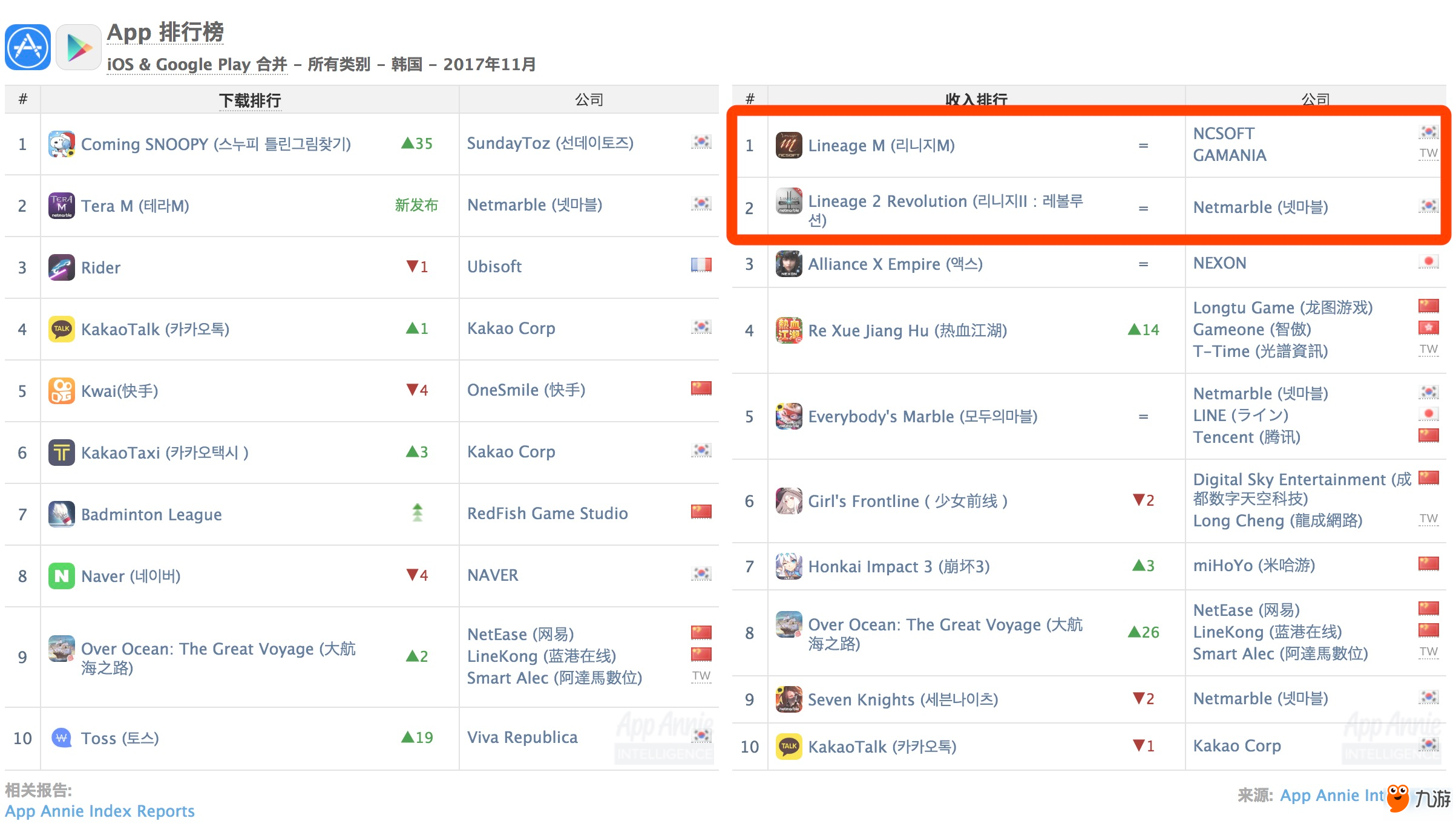Open LINE (ライン) company link
This screenshot has width=1456, height=824.
(x=1240, y=415)
